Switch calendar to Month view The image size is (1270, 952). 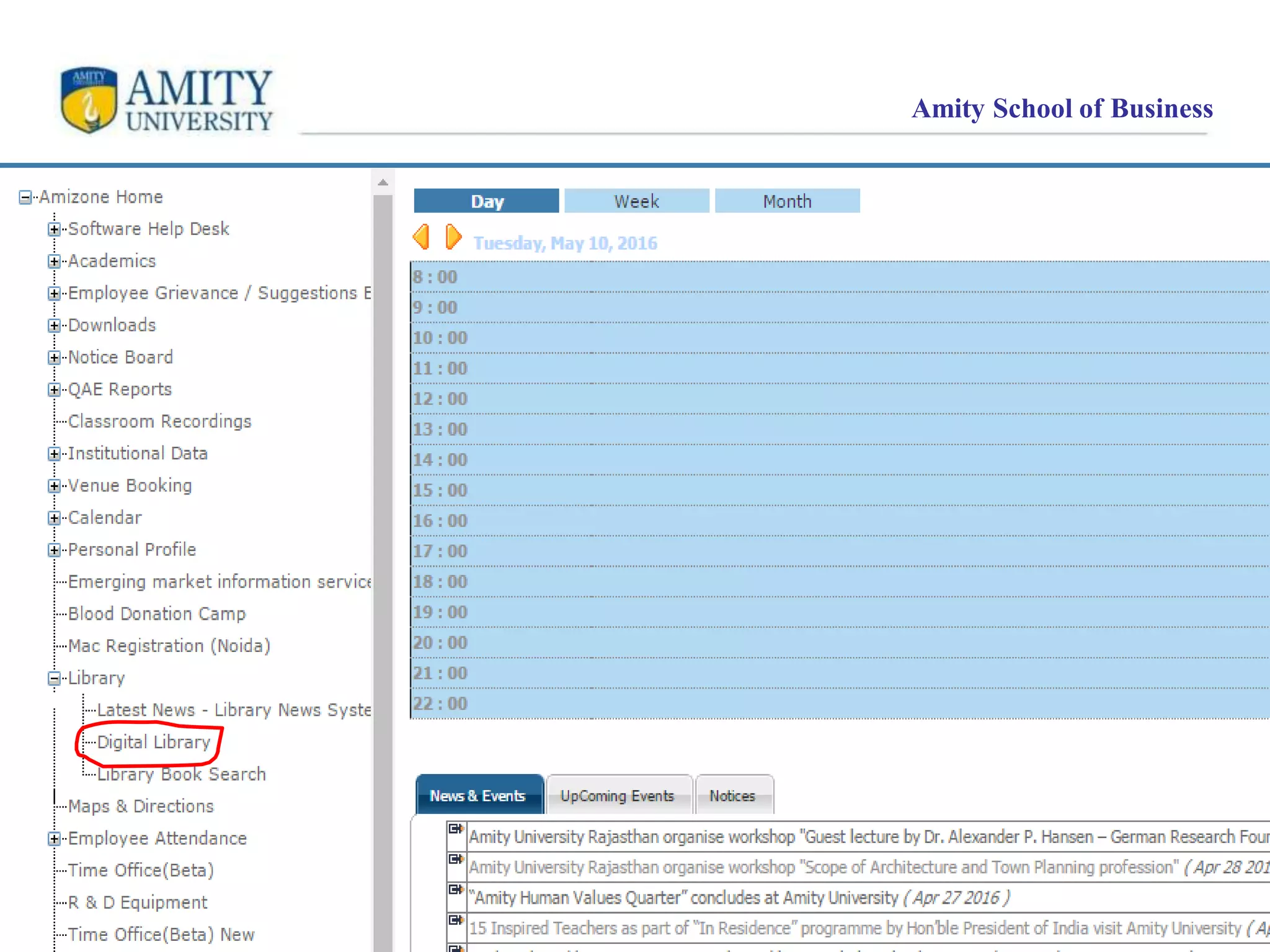coord(787,201)
